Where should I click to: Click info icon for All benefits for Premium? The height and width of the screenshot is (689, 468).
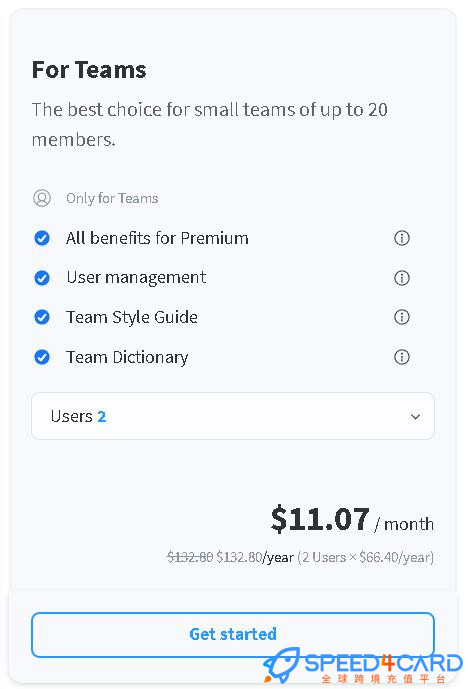pyautogui.click(x=402, y=238)
